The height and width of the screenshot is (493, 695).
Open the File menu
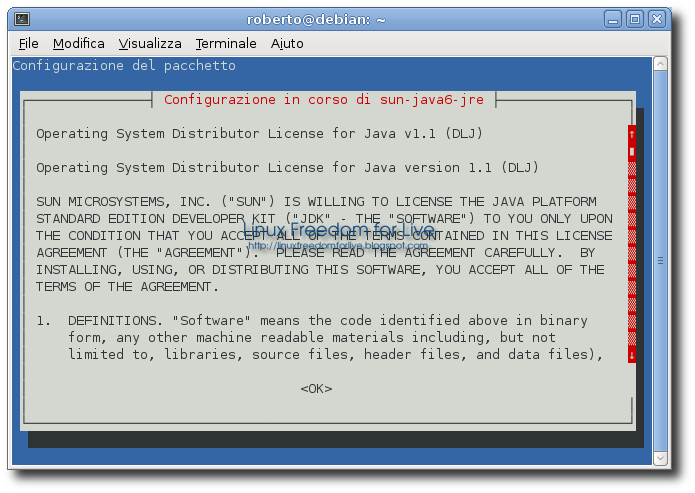point(28,43)
